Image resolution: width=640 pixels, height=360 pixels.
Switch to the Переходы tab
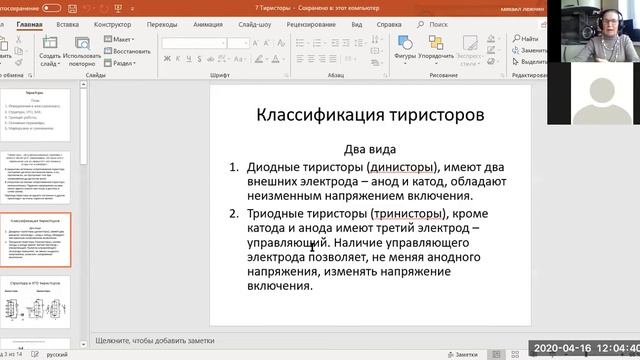click(x=162, y=24)
